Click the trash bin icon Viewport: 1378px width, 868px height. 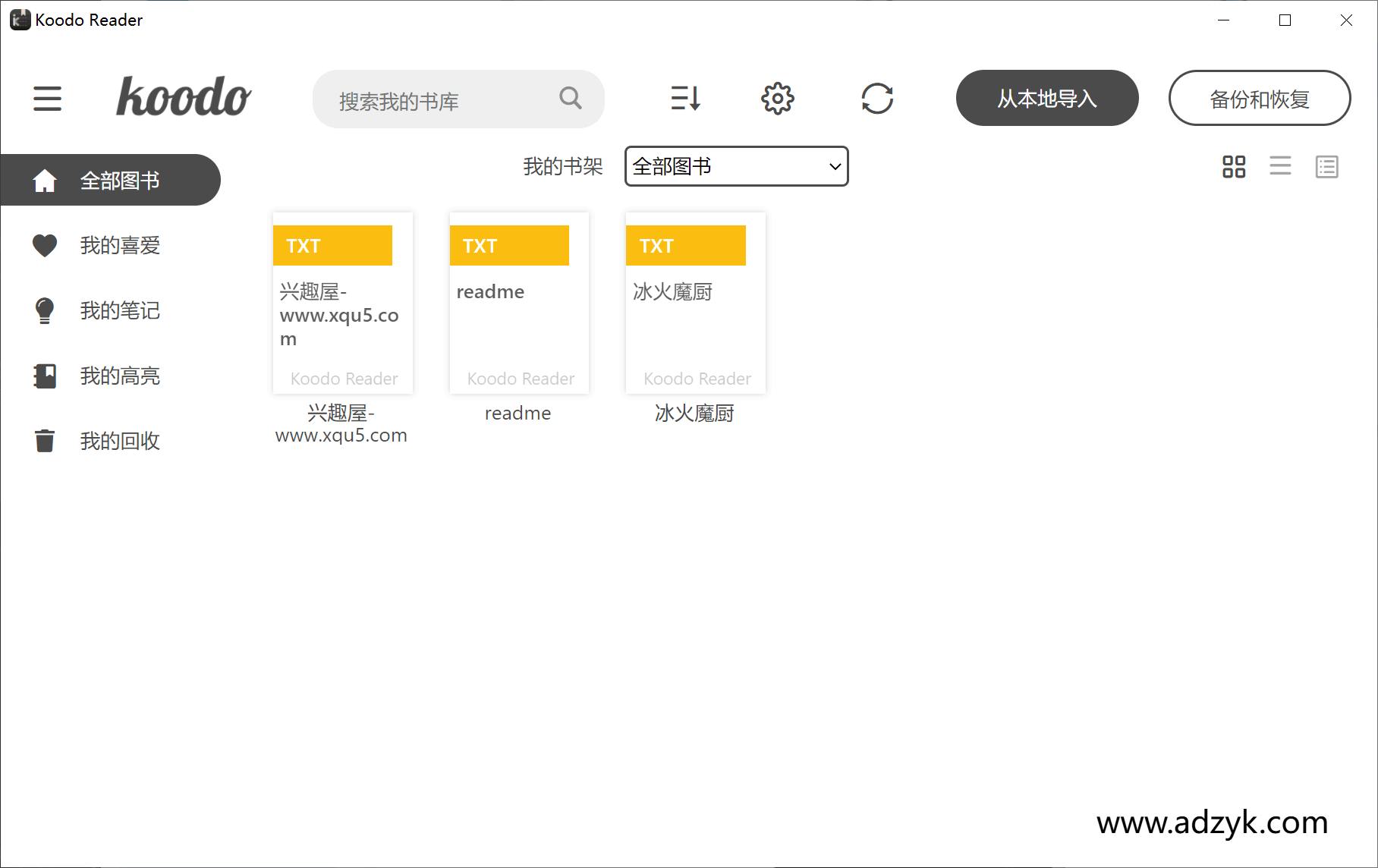tap(45, 441)
